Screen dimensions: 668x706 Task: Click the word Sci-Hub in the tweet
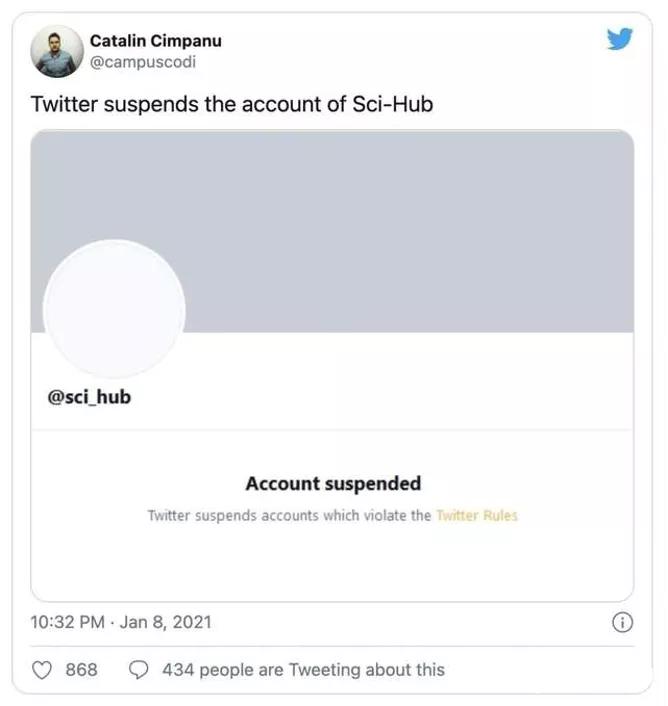point(392,104)
